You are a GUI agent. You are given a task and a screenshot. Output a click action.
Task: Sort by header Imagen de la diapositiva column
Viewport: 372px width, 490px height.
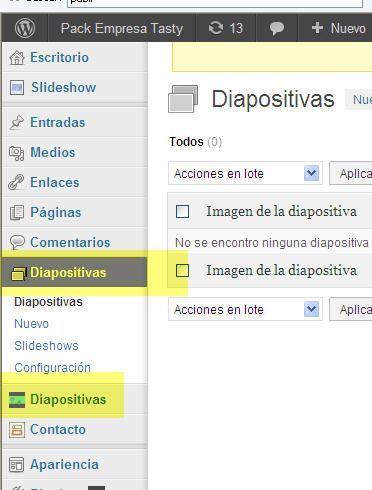[x=281, y=211]
